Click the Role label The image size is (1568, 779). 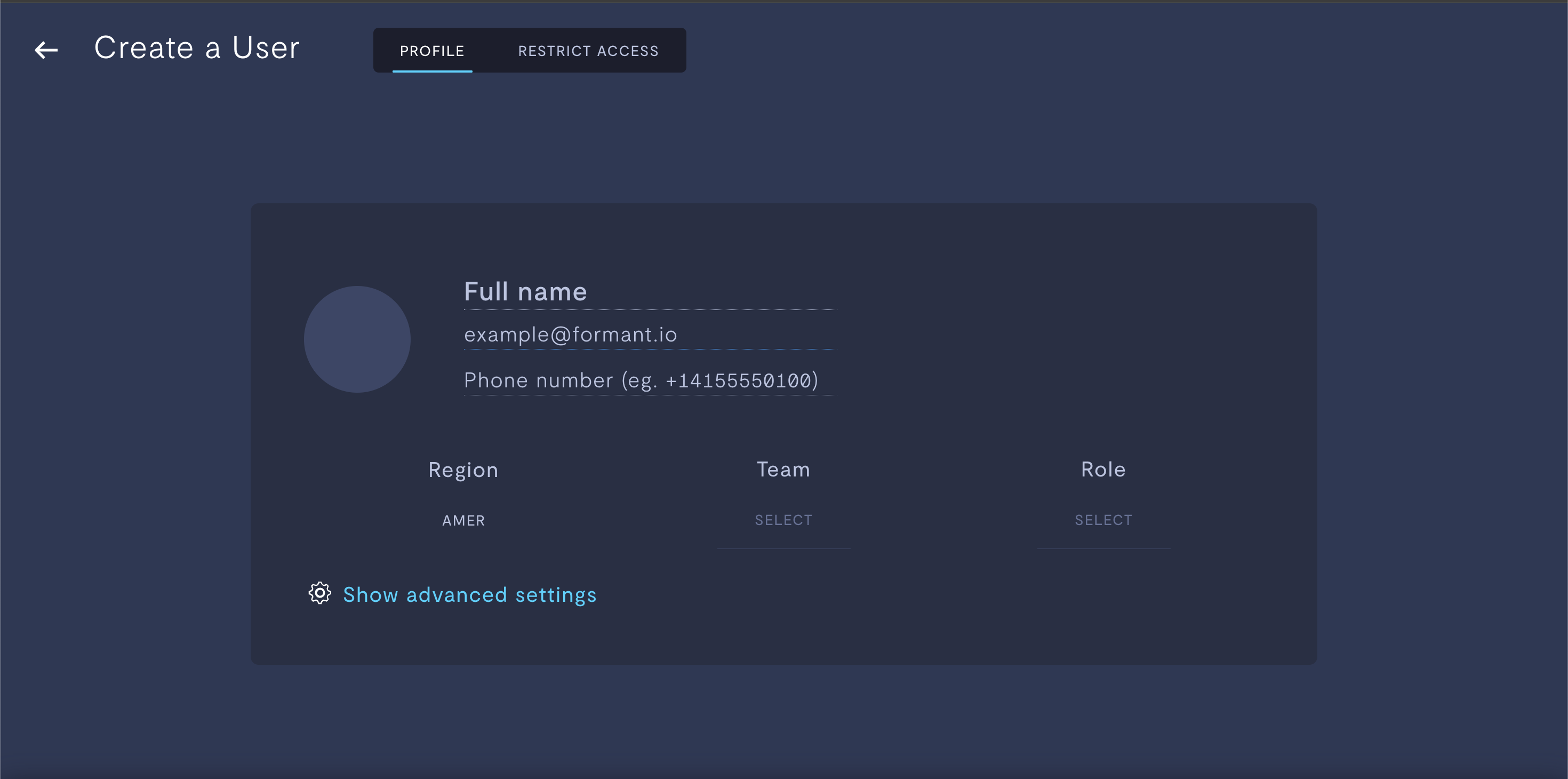click(1103, 469)
